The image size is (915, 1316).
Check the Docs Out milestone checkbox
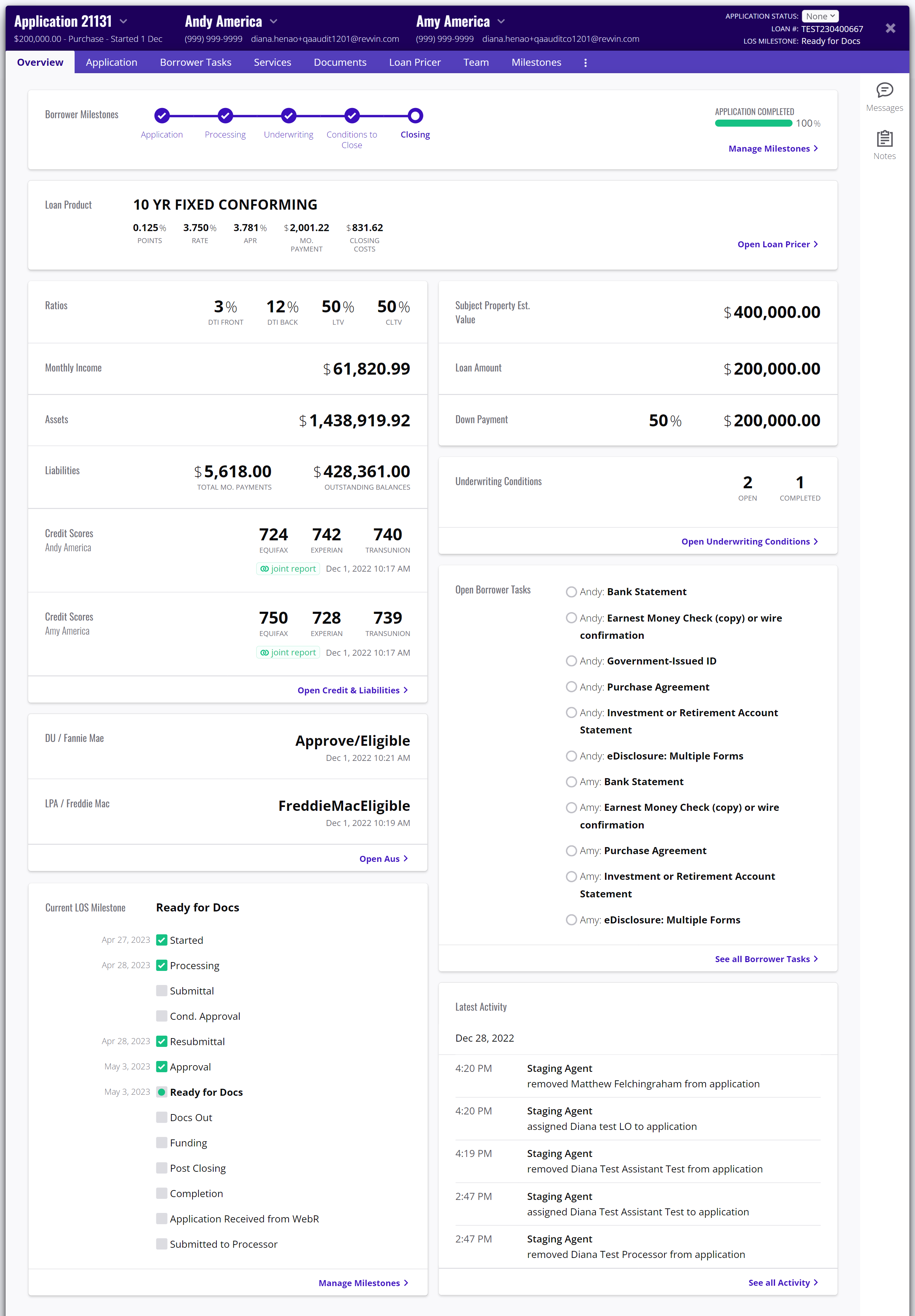tap(162, 1117)
